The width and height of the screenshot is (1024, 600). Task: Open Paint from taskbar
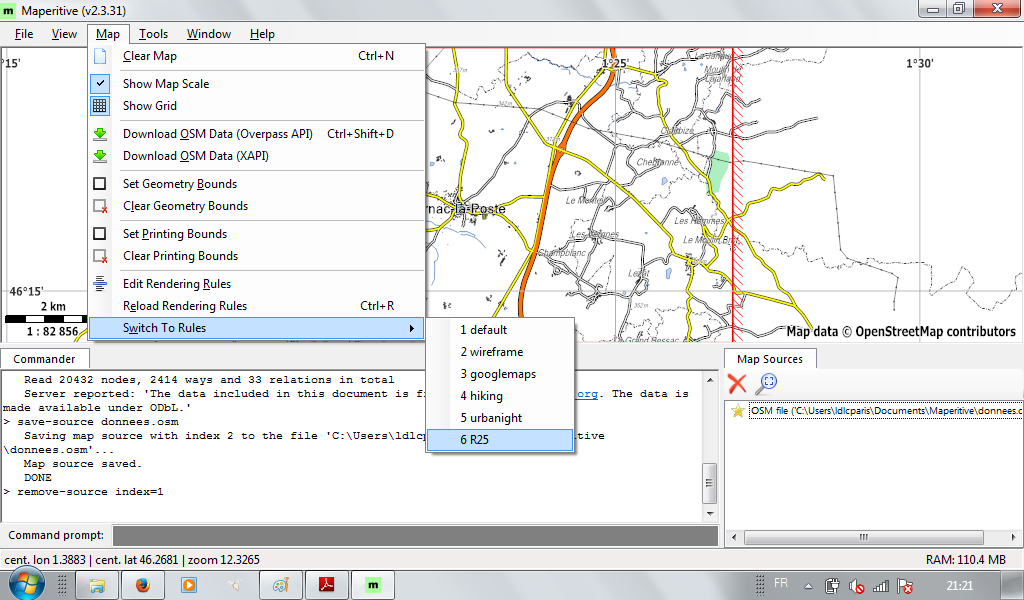coord(281,585)
